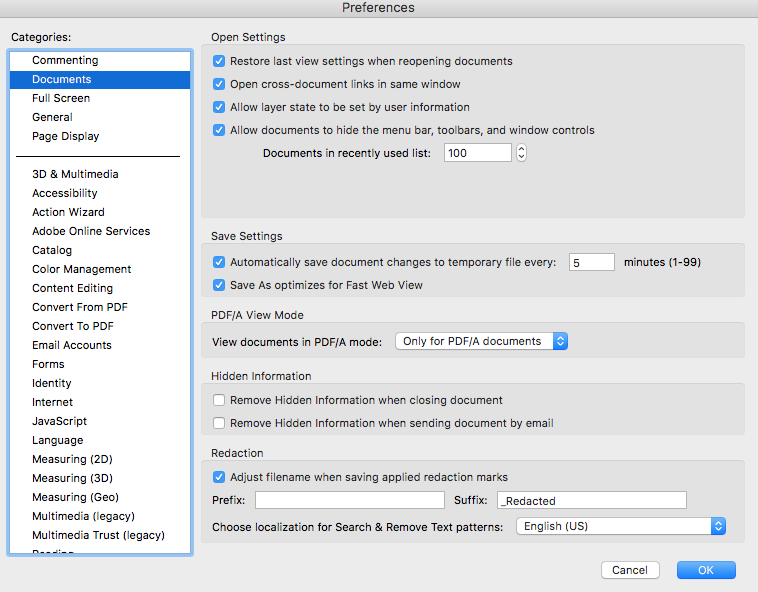Viewport: 758px width, 592px height.
Task: Uncheck Open cross-document links in same window
Action: pos(219,84)
